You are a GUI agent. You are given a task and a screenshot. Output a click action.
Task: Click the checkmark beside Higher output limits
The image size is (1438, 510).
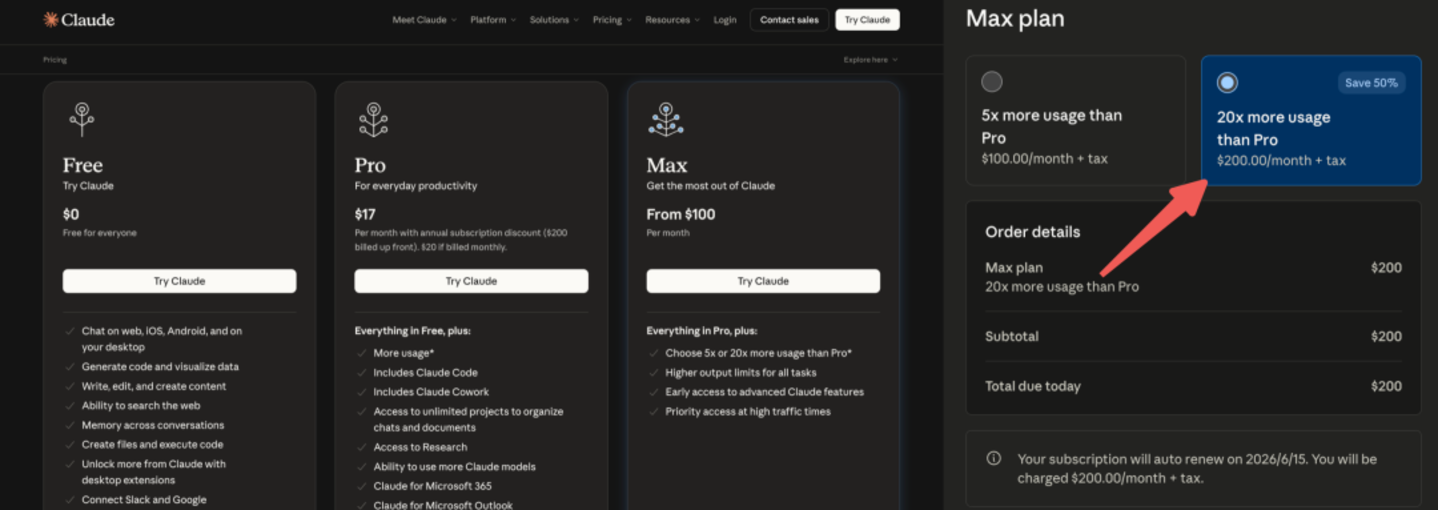[x=653, y=373]
